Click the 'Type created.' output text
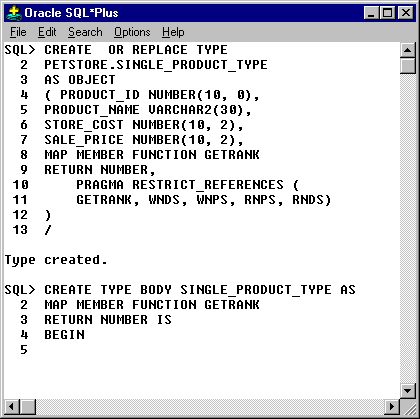Image resolution: width=420 pixels, height=419 pixels. 56,260
